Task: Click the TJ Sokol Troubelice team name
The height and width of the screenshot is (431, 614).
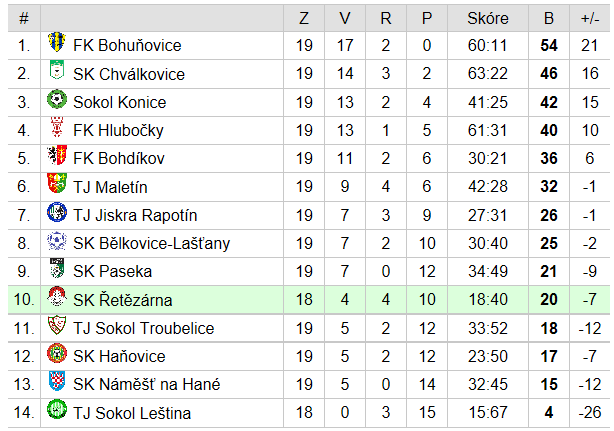Action: pos(144,328)
